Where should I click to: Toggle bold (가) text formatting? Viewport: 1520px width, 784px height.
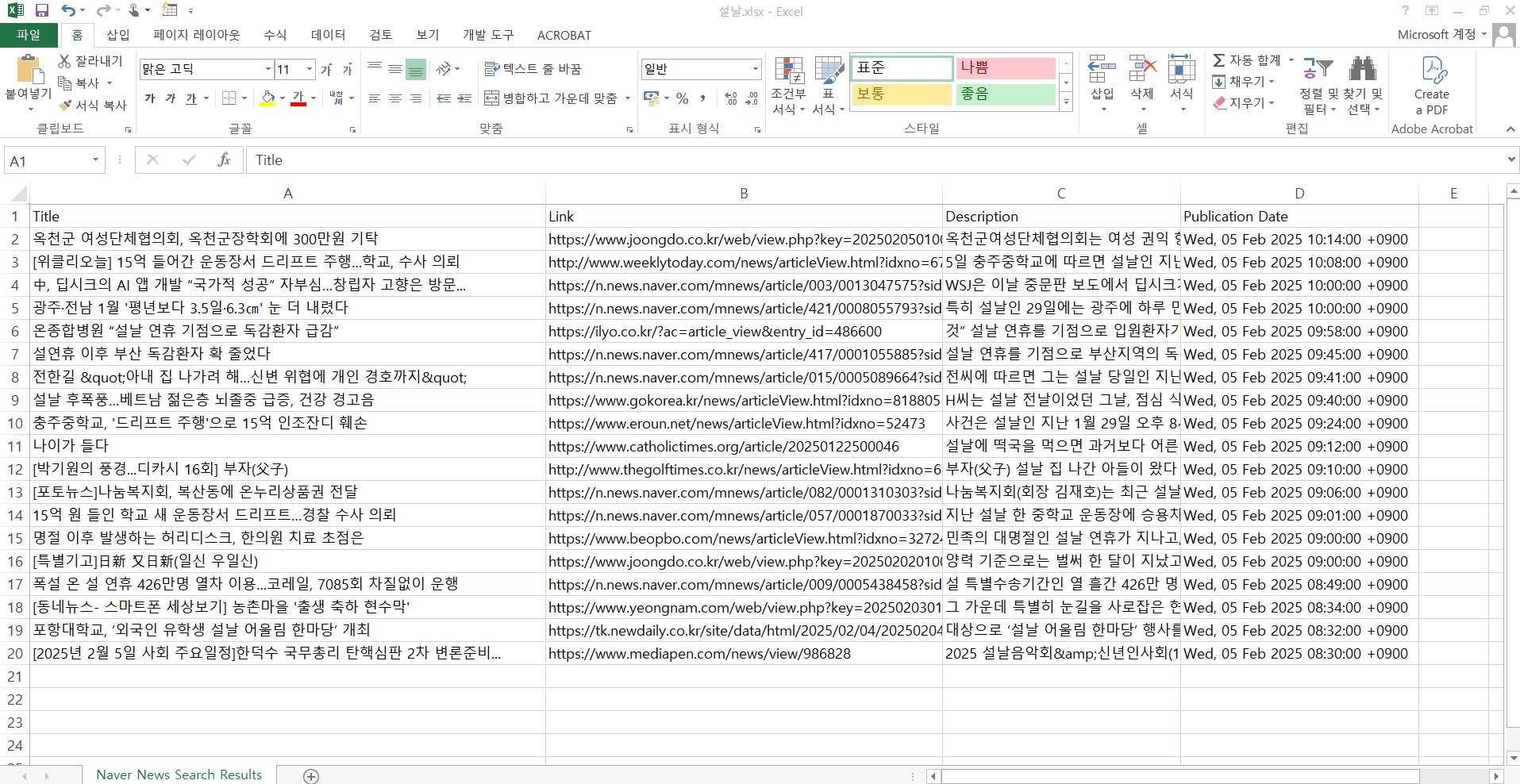150,98
